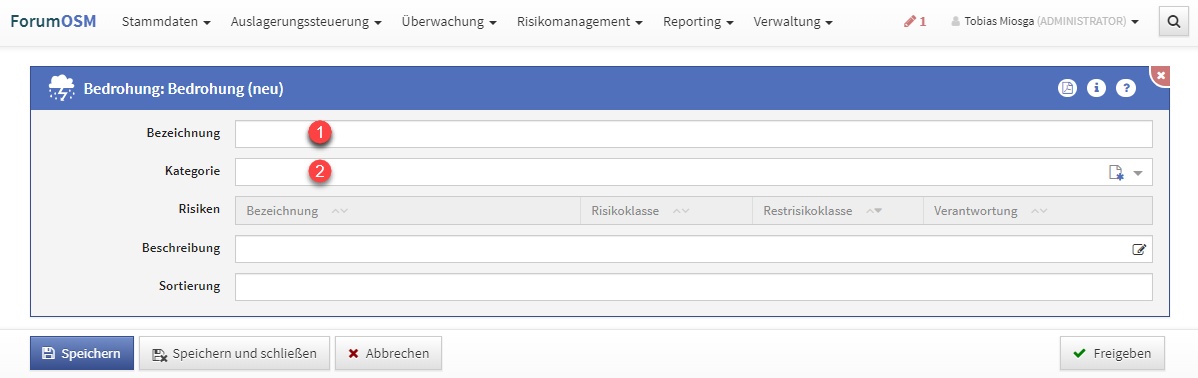Click the new-document icon in Kategorie field
Screen dimensions: 1198x378
click(x=1116, y=173)
